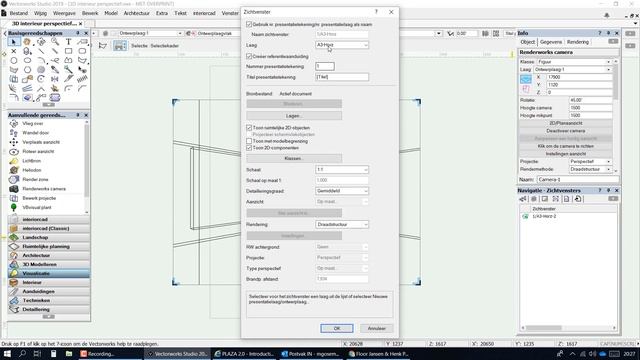
Task: Click first icon in Navigatie Zichtvensters toolbar
Action: (x=523, y=199)
